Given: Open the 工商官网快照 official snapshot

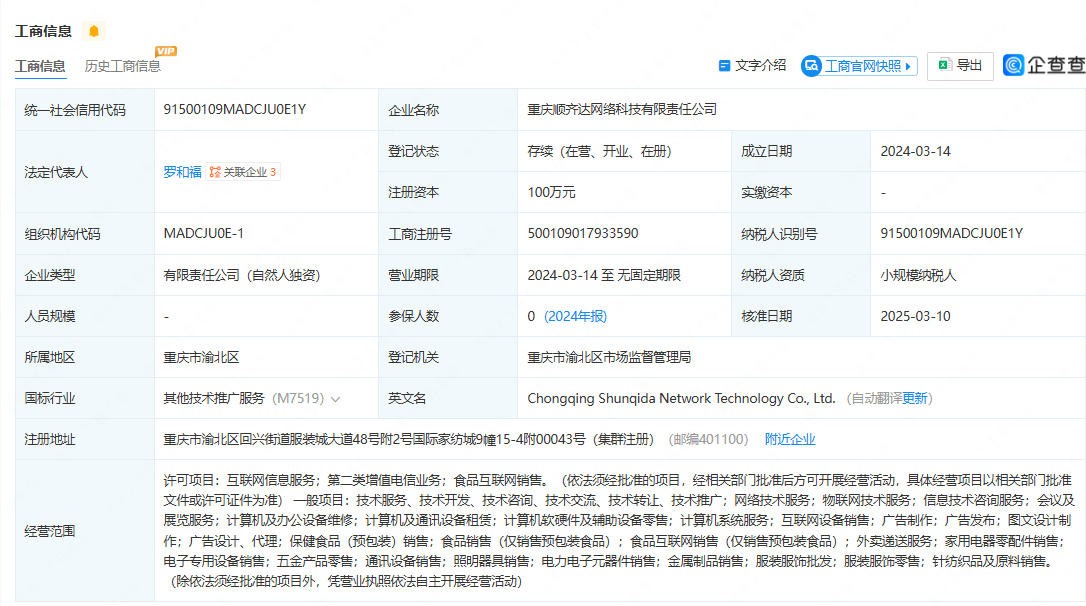Looking at the screenshot, I should [862, 66].
